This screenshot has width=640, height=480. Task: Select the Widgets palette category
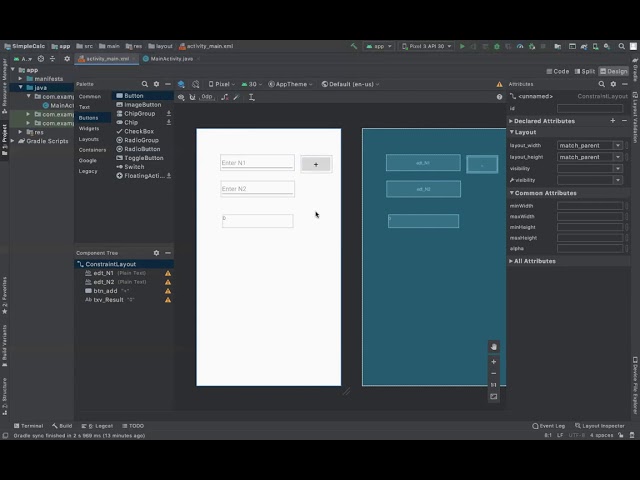pos(89,128)
